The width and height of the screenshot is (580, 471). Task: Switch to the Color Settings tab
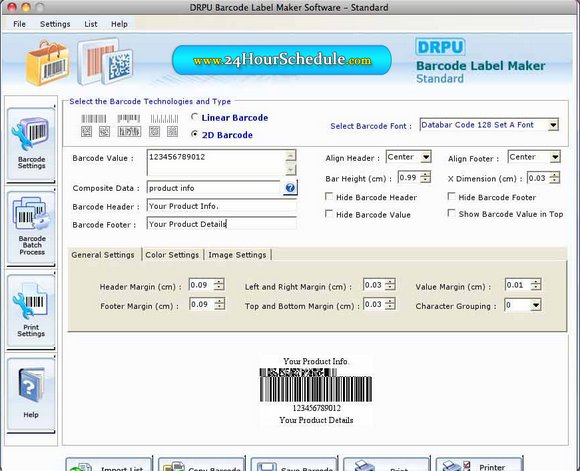(x=172, y=255)
